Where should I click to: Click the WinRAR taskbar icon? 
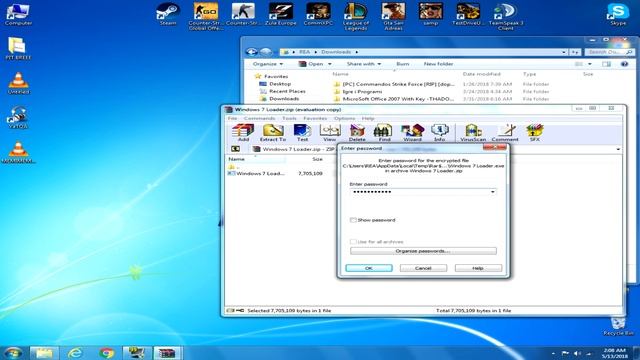click(x=167, y=353)
